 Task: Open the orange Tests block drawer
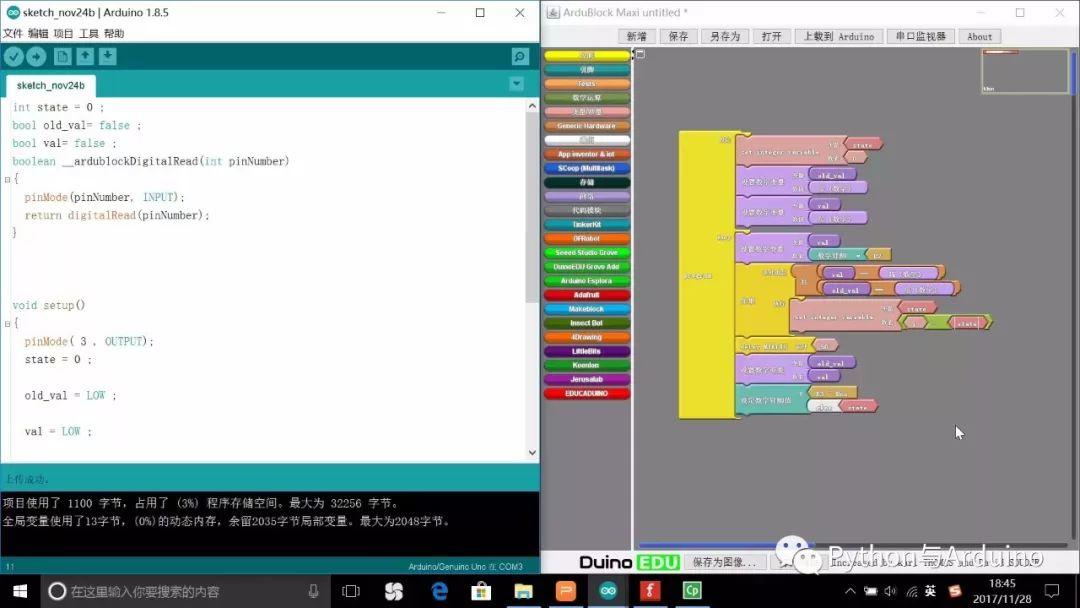(587, 84)
